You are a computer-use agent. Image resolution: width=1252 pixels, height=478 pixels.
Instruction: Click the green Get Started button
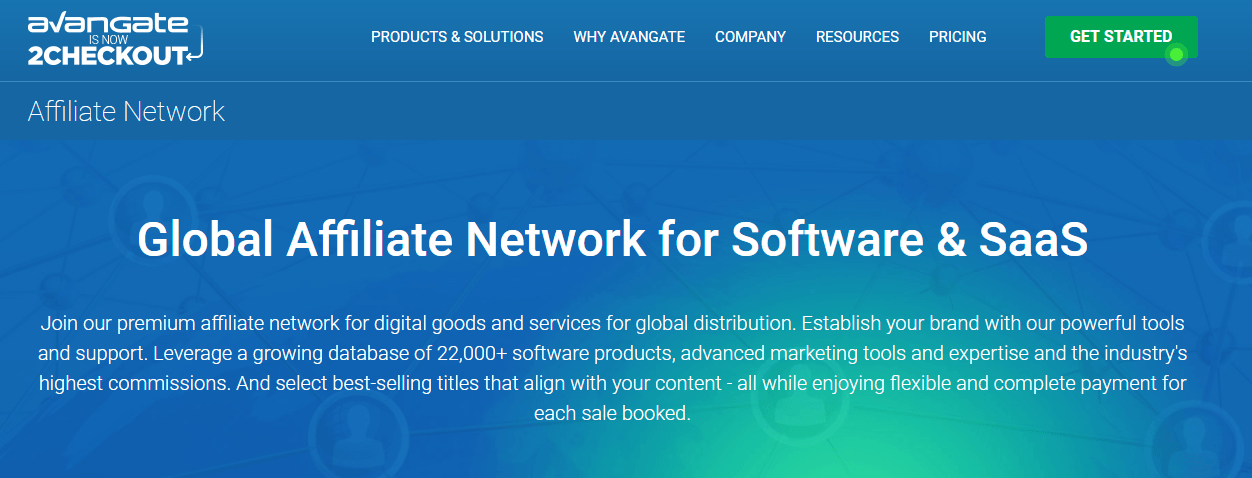click(x=1121, y=37)
